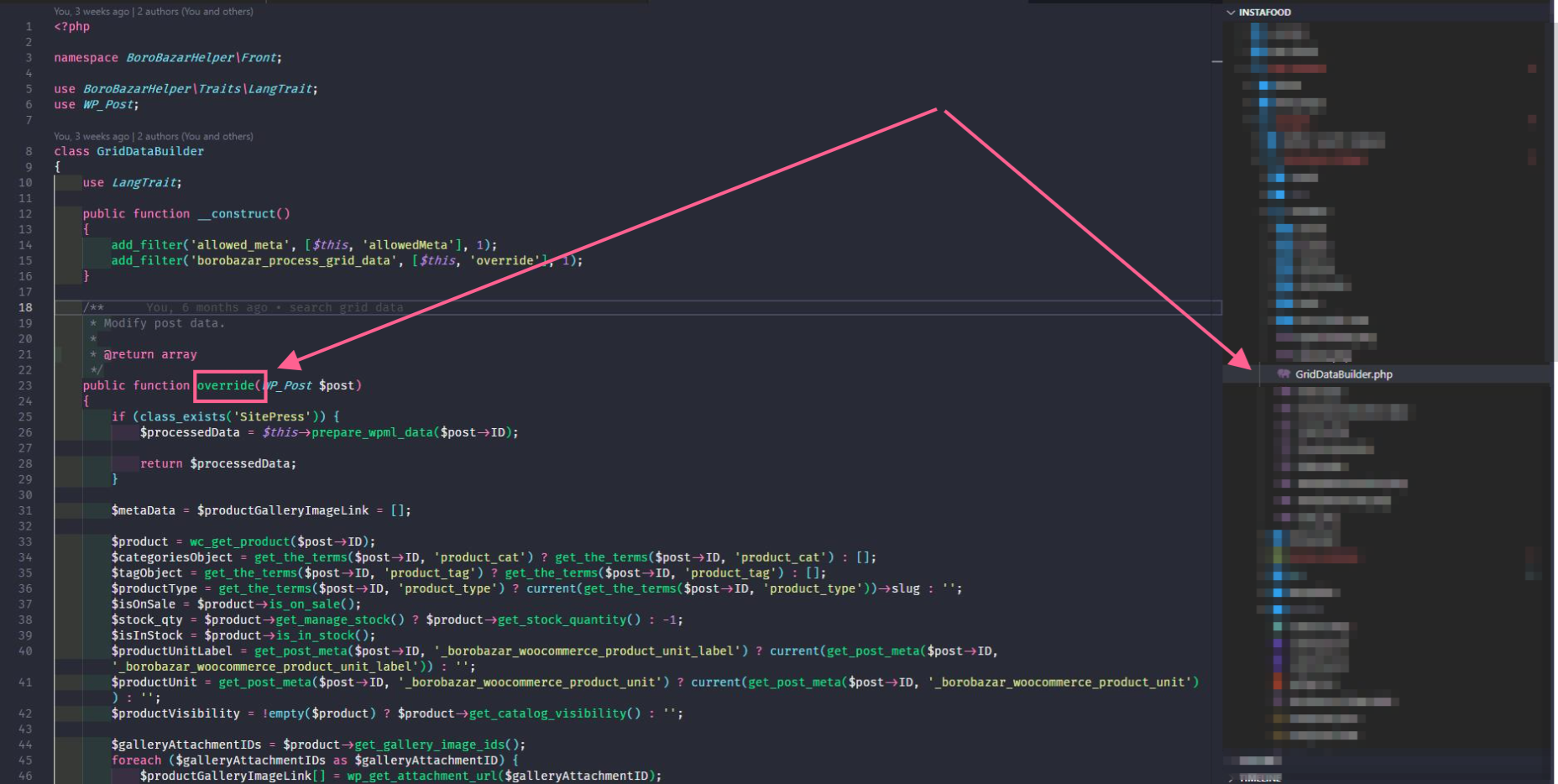Viewport: 1558px width, 784px height.
Task: Click 'WP_Post' in the use statement on line 6
Action: (x=107, y=105)
